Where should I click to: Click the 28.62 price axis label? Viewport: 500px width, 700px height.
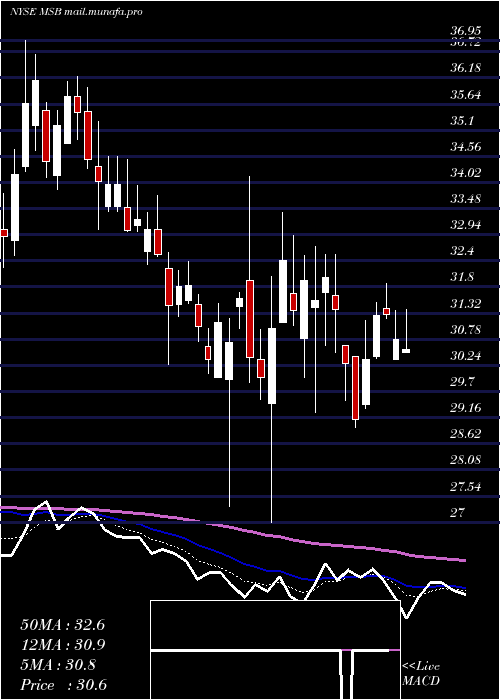tap(466, 434)
